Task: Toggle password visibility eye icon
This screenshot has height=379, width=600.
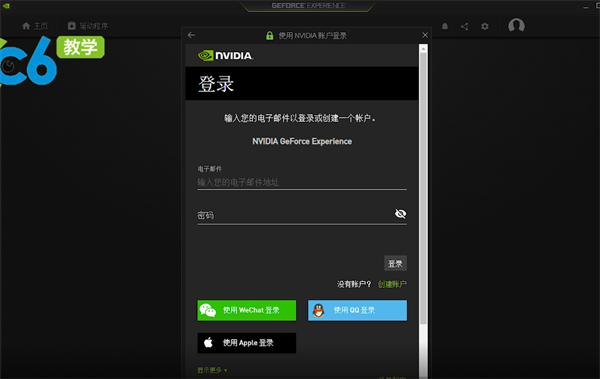Action: click(400, 214)
